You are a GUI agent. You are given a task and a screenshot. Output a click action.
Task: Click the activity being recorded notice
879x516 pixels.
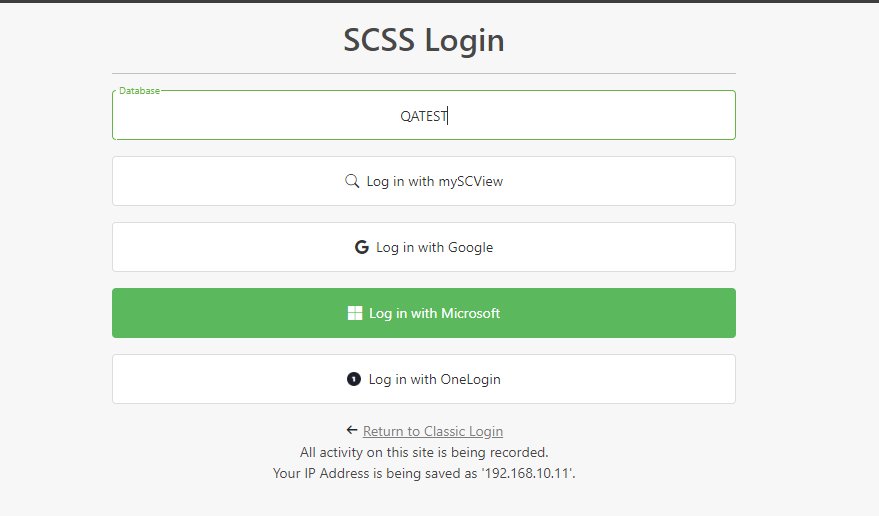click(x=424, y=453)
